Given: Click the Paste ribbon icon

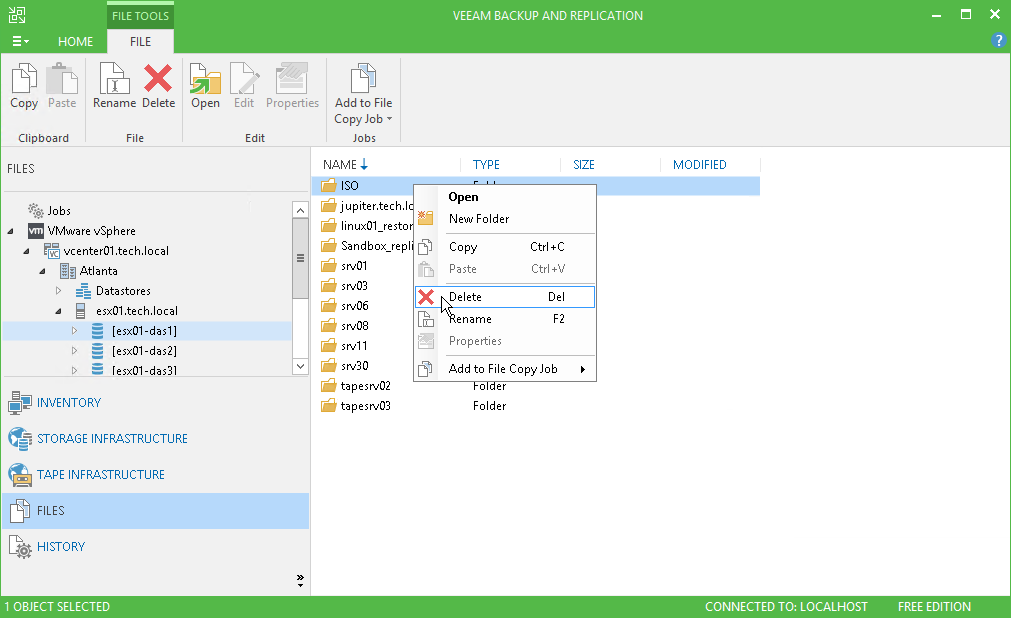Looking at the screenshot, I should pyautogui.click(x=62, y=79).
